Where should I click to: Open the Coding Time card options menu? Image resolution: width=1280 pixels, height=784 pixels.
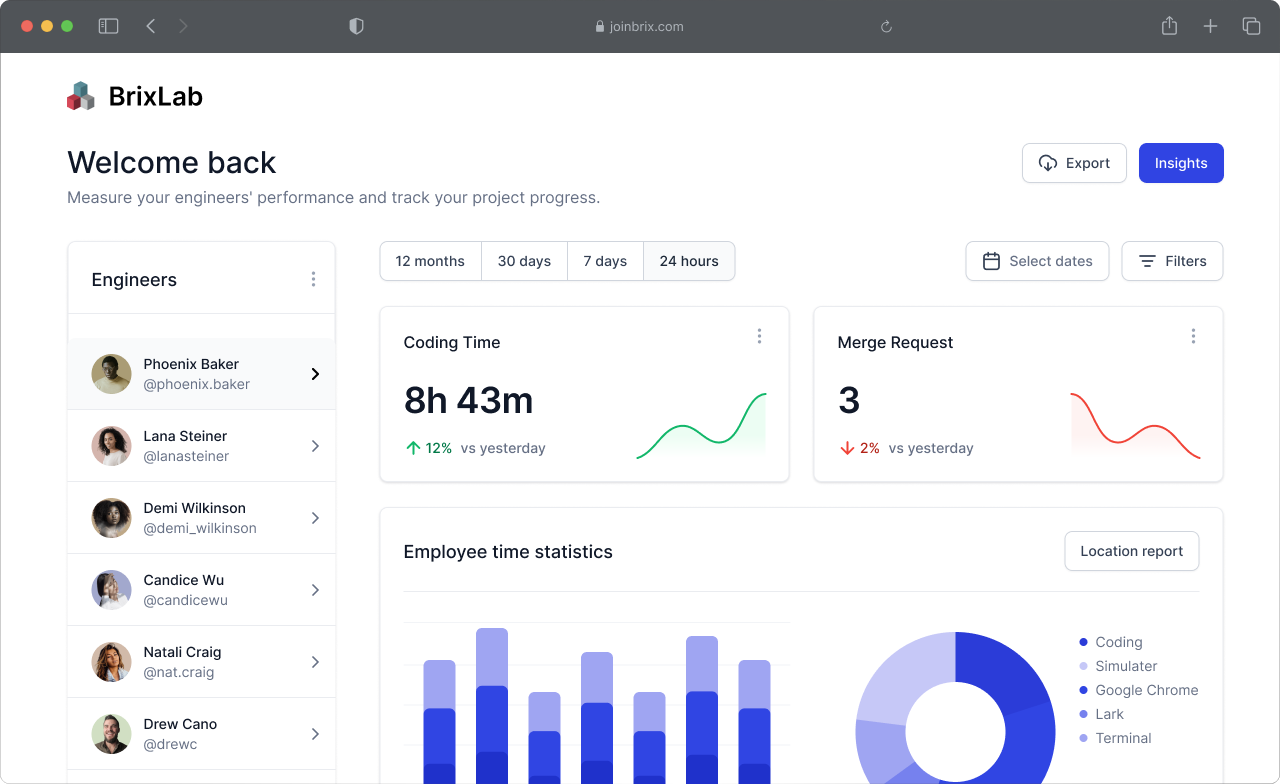(x=759, y=336)
